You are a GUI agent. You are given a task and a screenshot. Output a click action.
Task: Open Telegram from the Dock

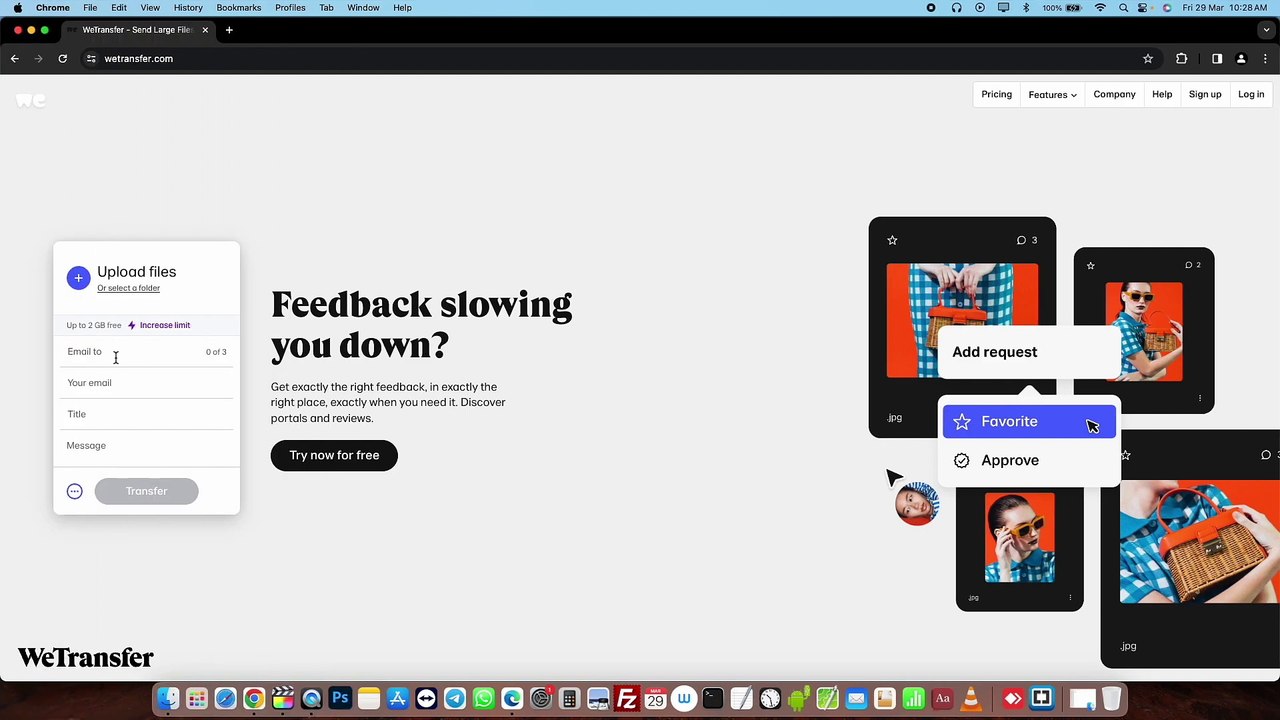(x=455, y=699)
